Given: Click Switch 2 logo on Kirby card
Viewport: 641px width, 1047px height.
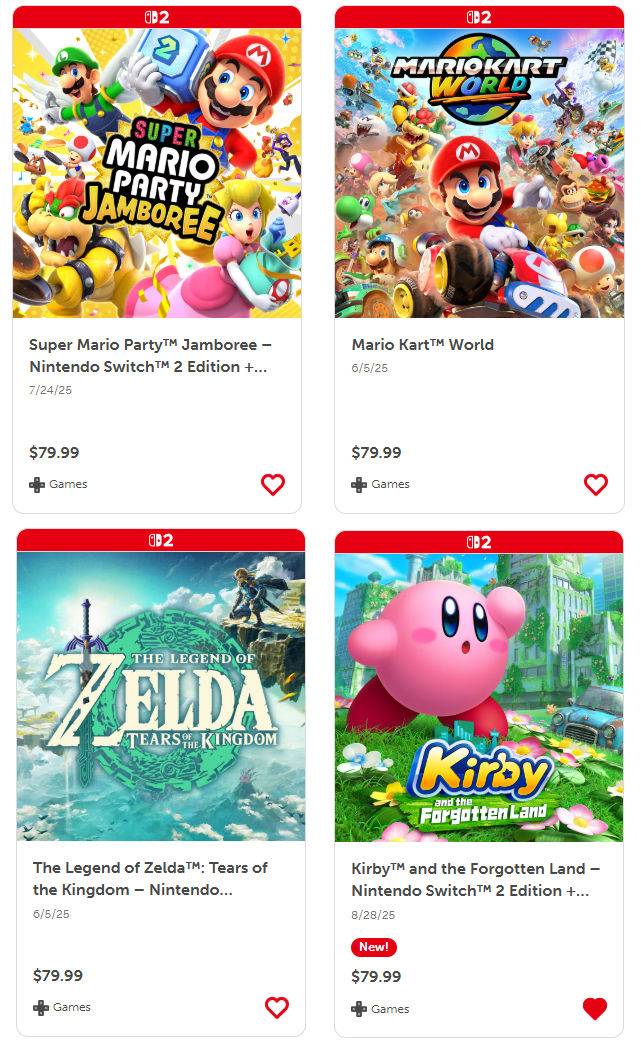Looking at the screenshot, I should coord(479,542).
